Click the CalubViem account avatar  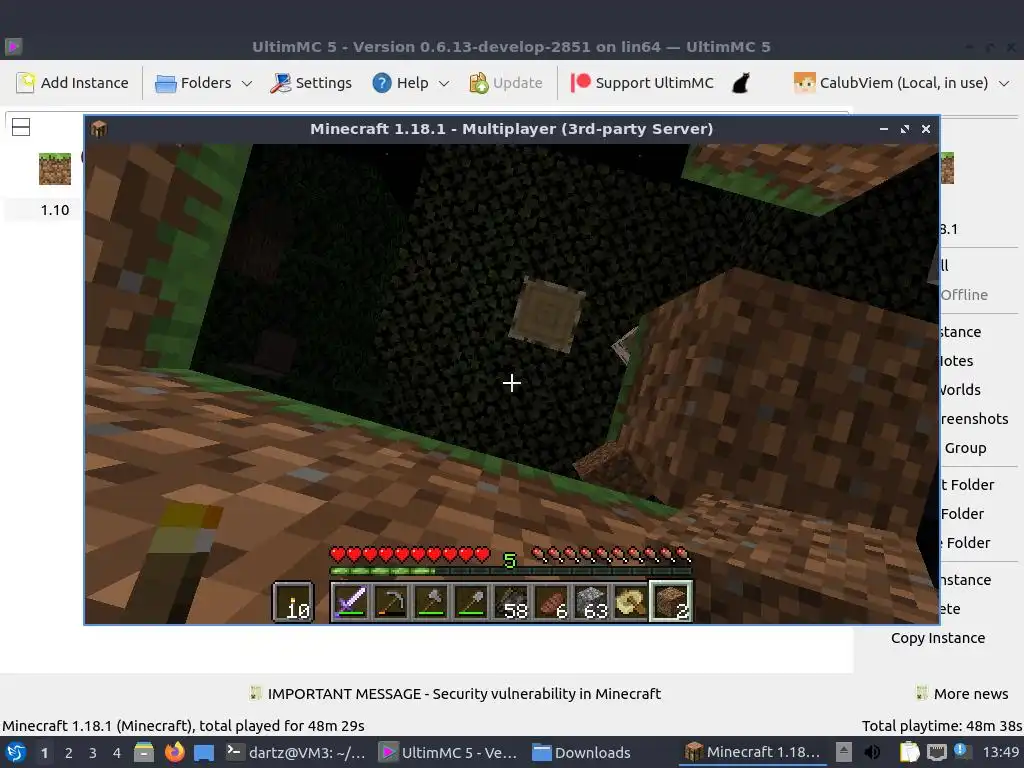[804, 83]
